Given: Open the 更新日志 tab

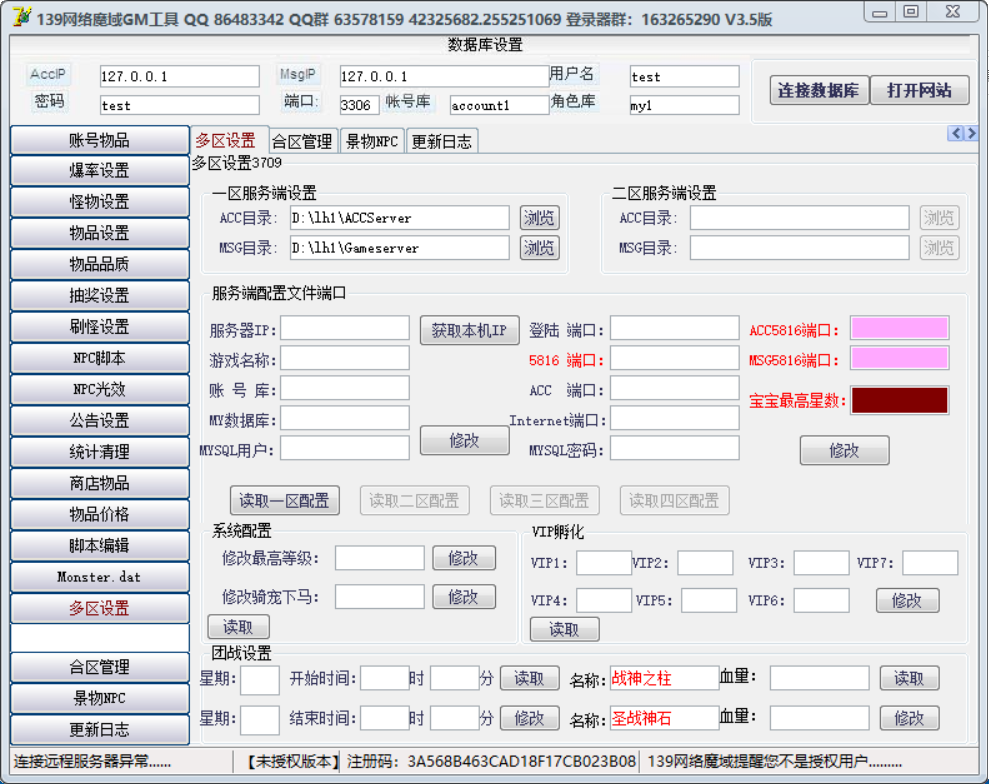Looking at the screenshot, I should click(442, 141).
